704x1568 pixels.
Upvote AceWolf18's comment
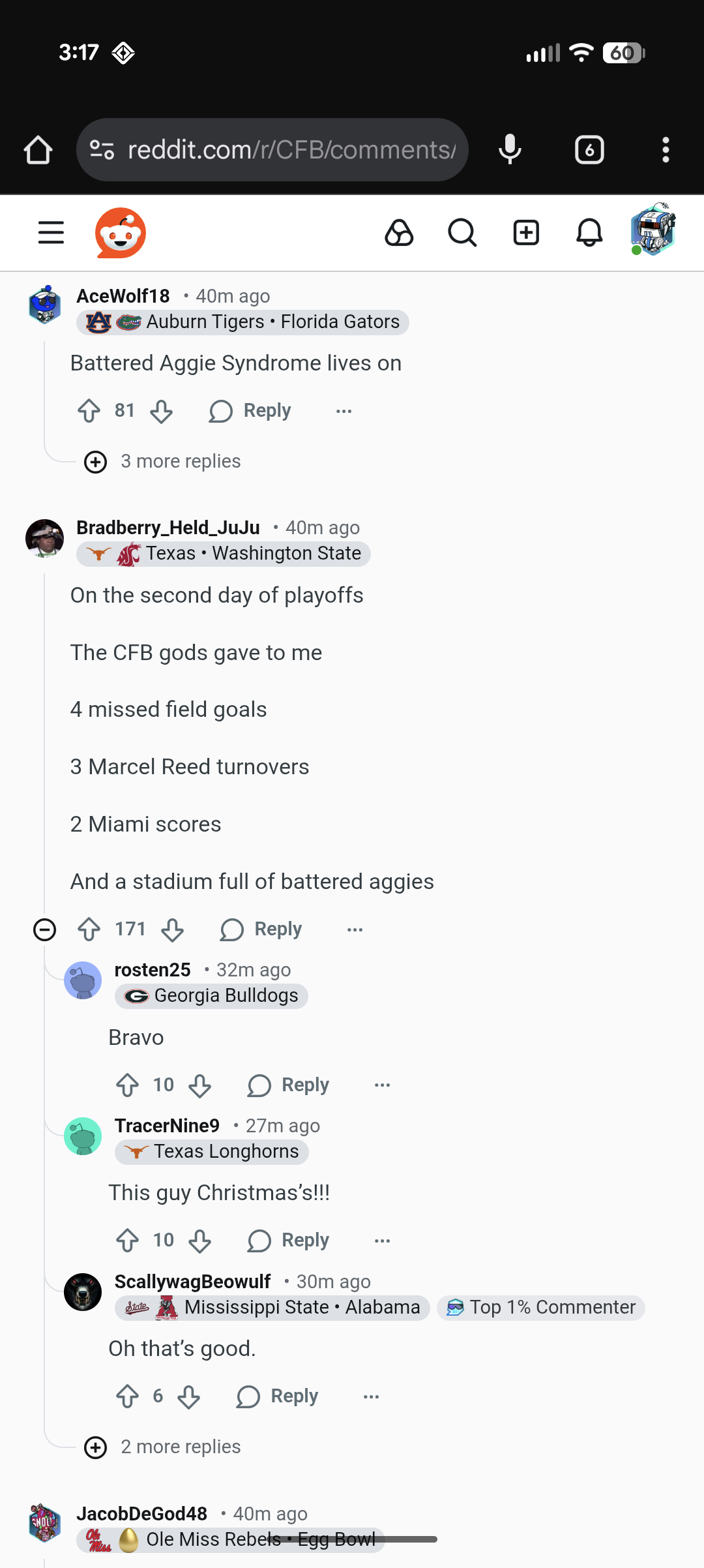point(89,411)
